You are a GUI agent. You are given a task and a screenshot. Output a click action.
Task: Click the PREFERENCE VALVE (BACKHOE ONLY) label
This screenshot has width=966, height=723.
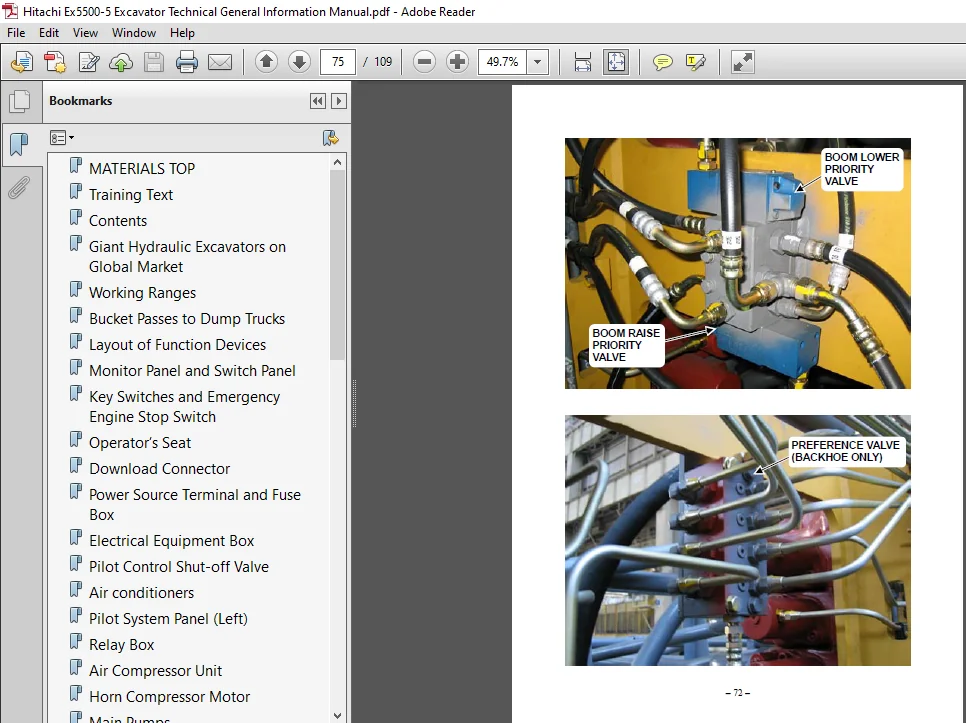845,451
